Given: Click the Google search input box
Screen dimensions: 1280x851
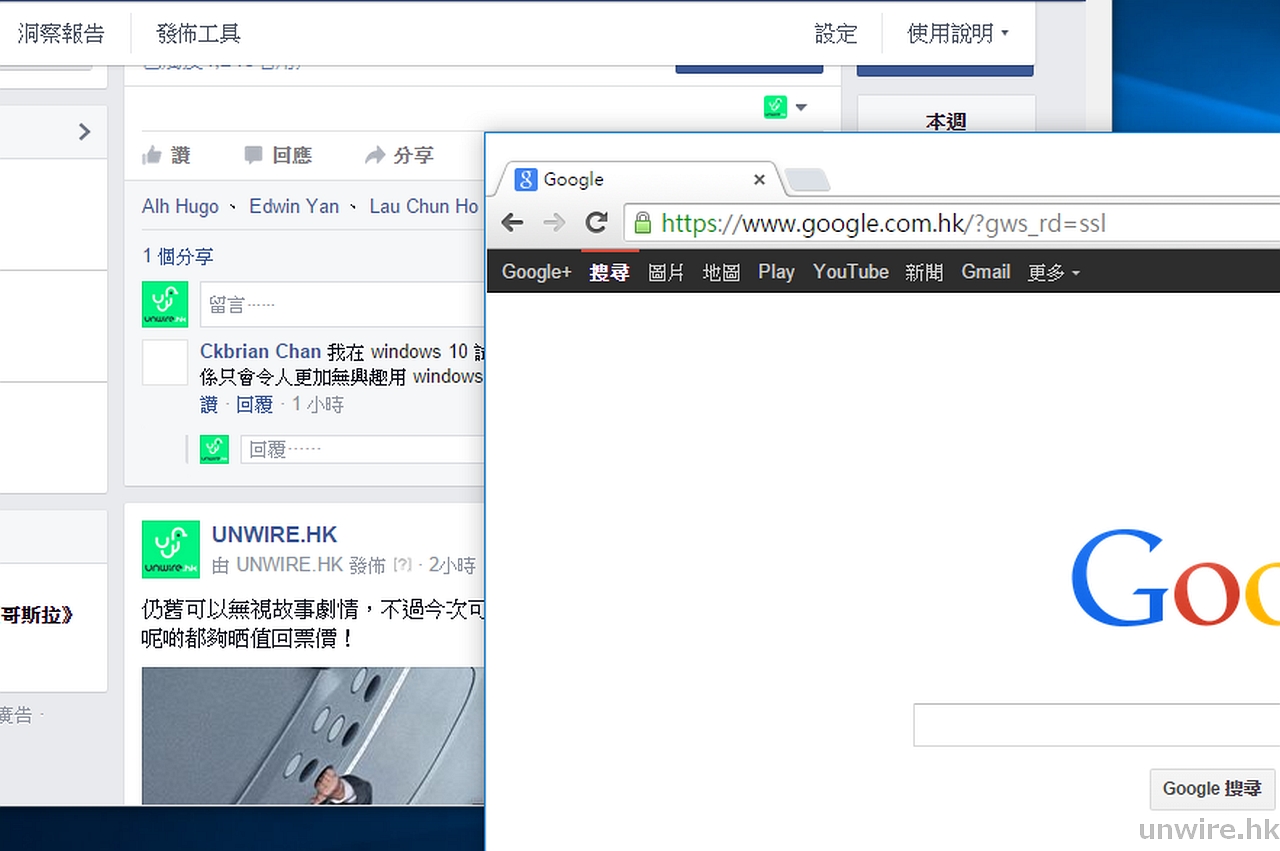Looking at the screenshot, I should [x=1095, y=725].
